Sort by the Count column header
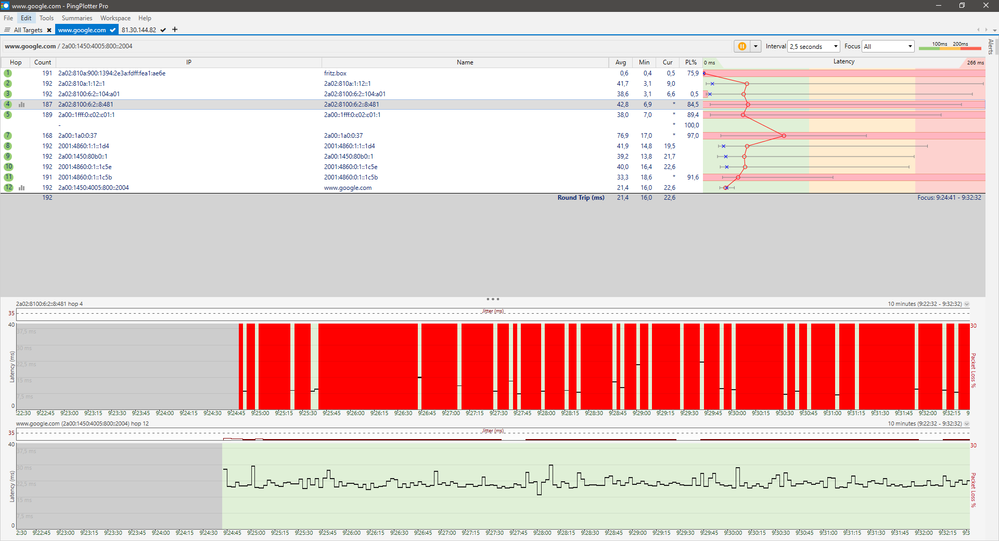The width and height of the screenshot is (999, 541). pos(43,62)
